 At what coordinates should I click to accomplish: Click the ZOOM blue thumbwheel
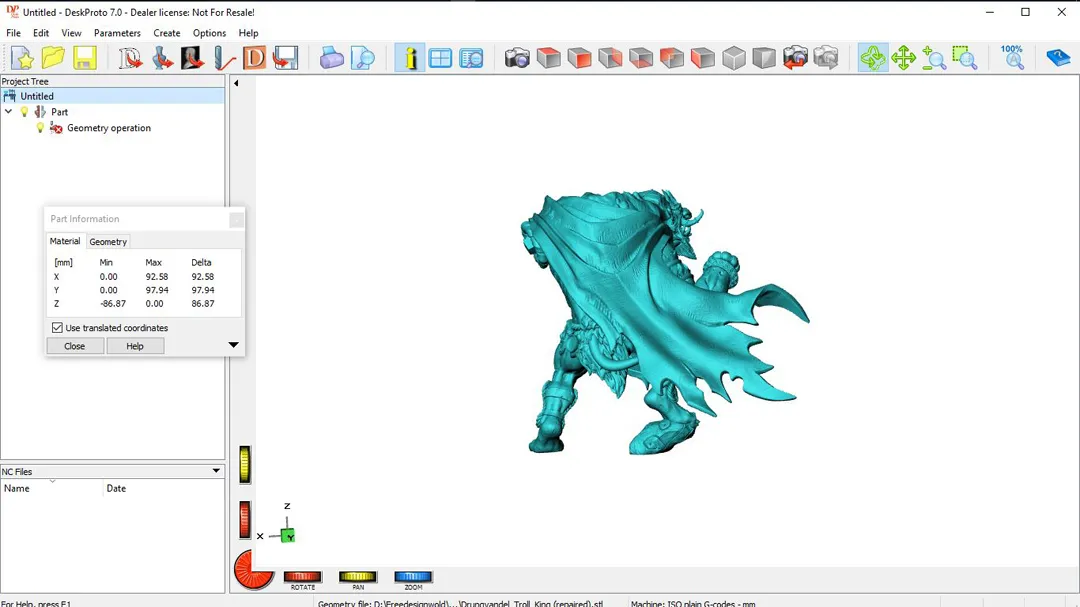click(413, 577)
